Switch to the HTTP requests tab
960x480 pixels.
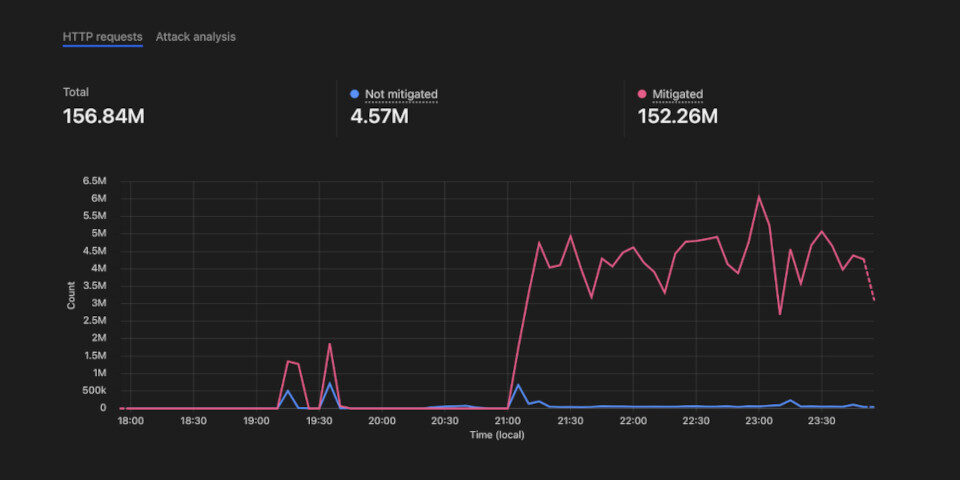coord(102,37)
